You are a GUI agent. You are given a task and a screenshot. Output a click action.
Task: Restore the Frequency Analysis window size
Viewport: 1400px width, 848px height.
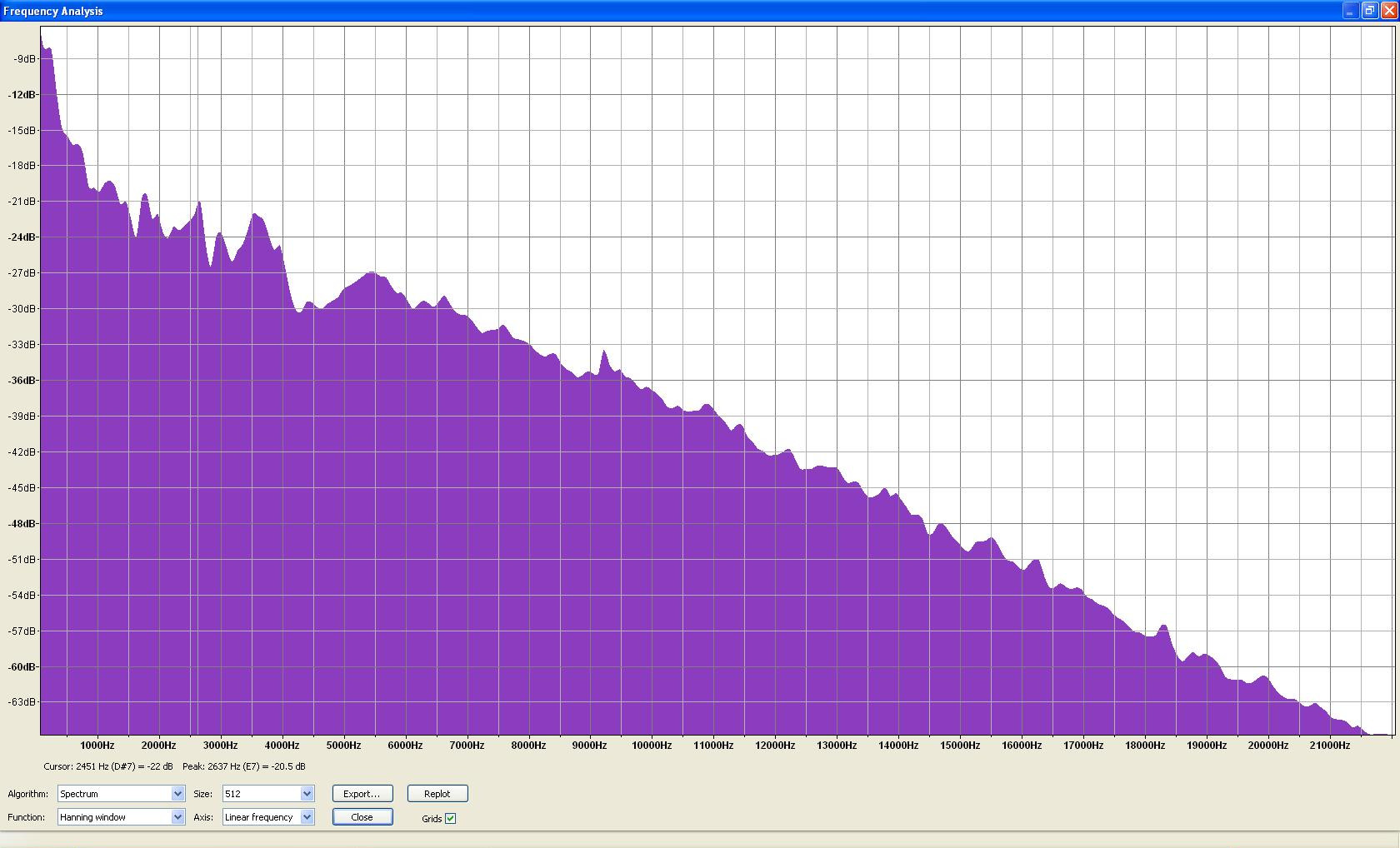1370,11
